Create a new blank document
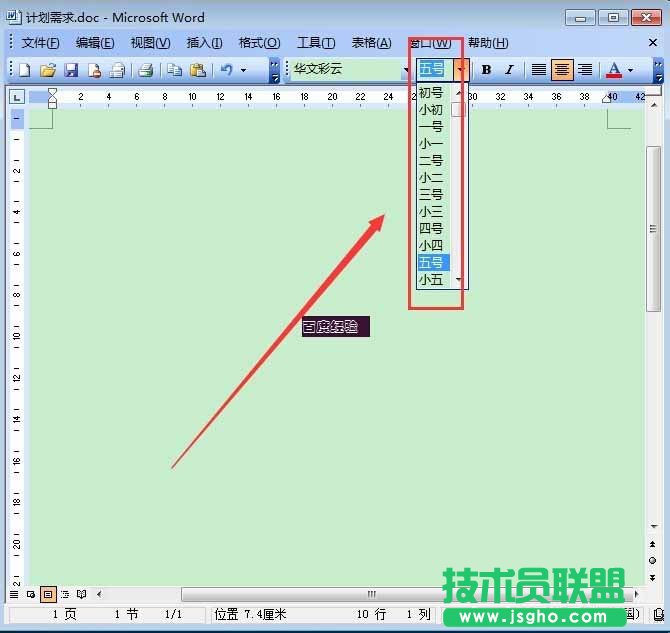 coord(24,70)
